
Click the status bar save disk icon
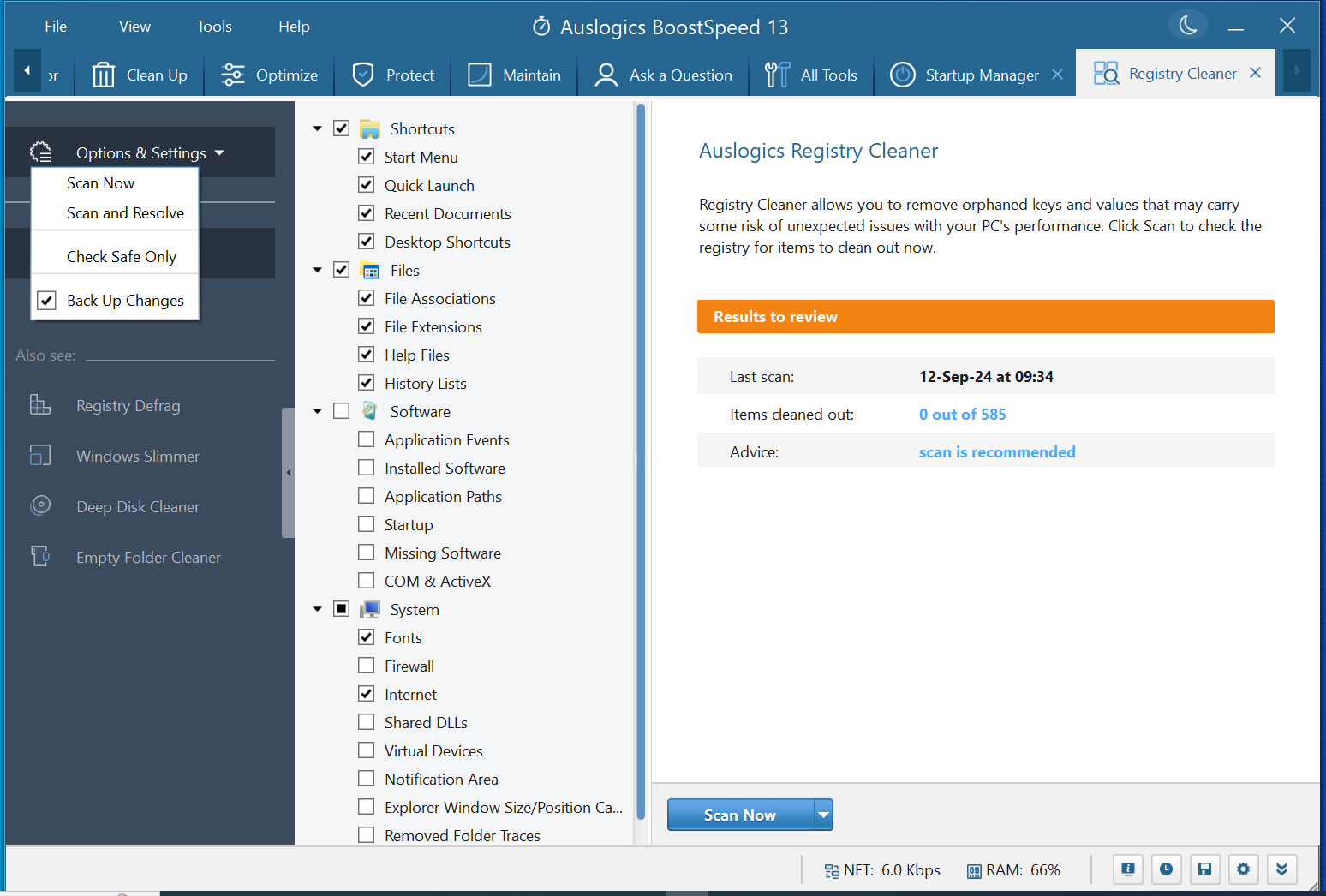click(x=1204, y=869)
